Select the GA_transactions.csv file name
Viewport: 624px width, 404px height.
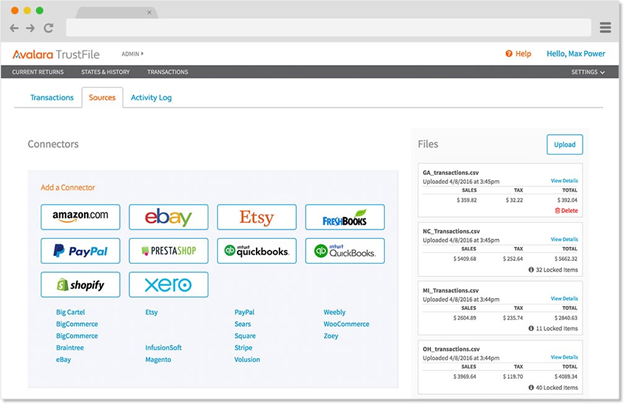click(x=450, y=173)
